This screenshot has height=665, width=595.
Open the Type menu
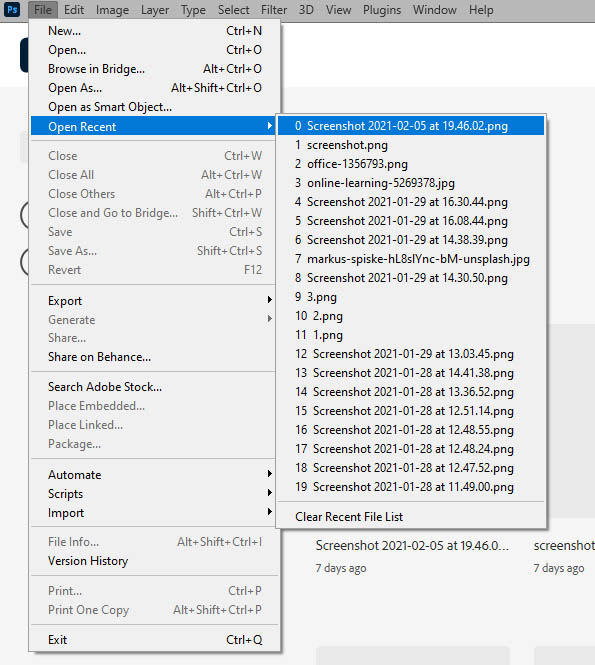point(193,10)
